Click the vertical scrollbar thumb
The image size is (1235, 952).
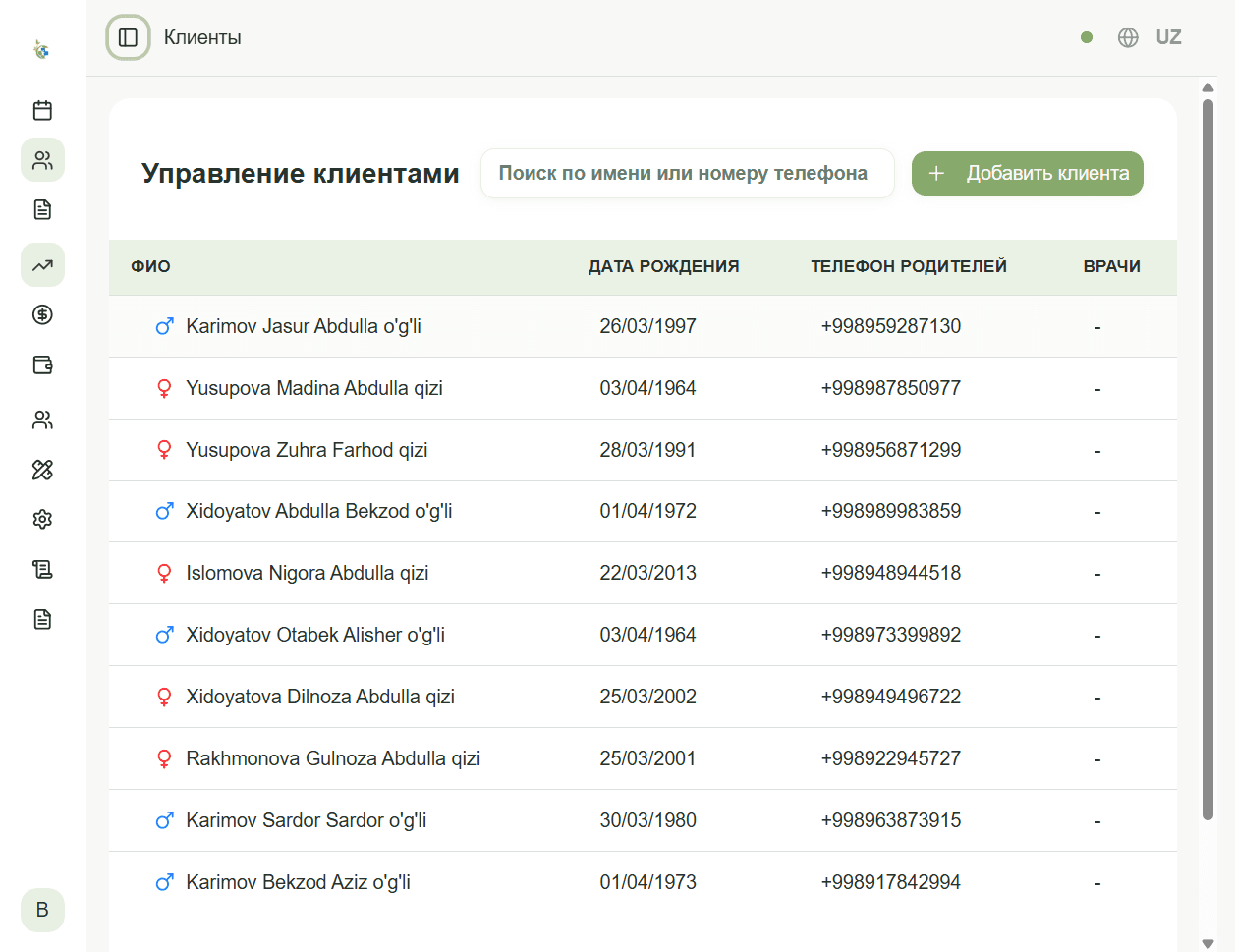pos(1207,459)
